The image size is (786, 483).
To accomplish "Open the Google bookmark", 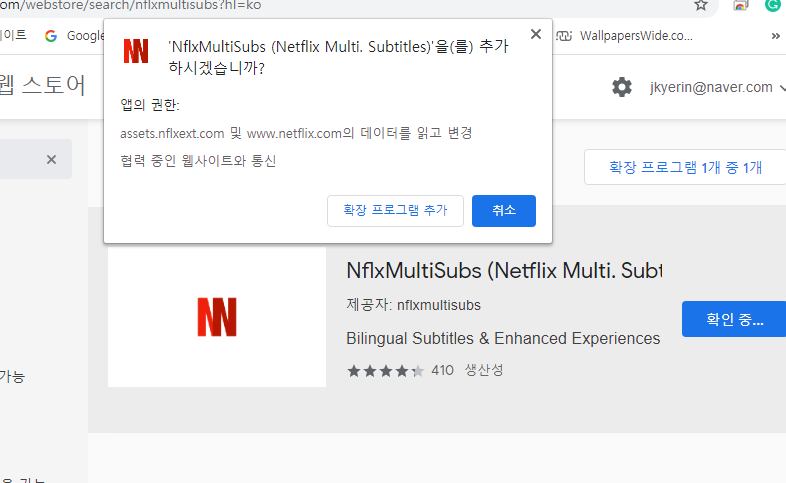I will point(74,36).
